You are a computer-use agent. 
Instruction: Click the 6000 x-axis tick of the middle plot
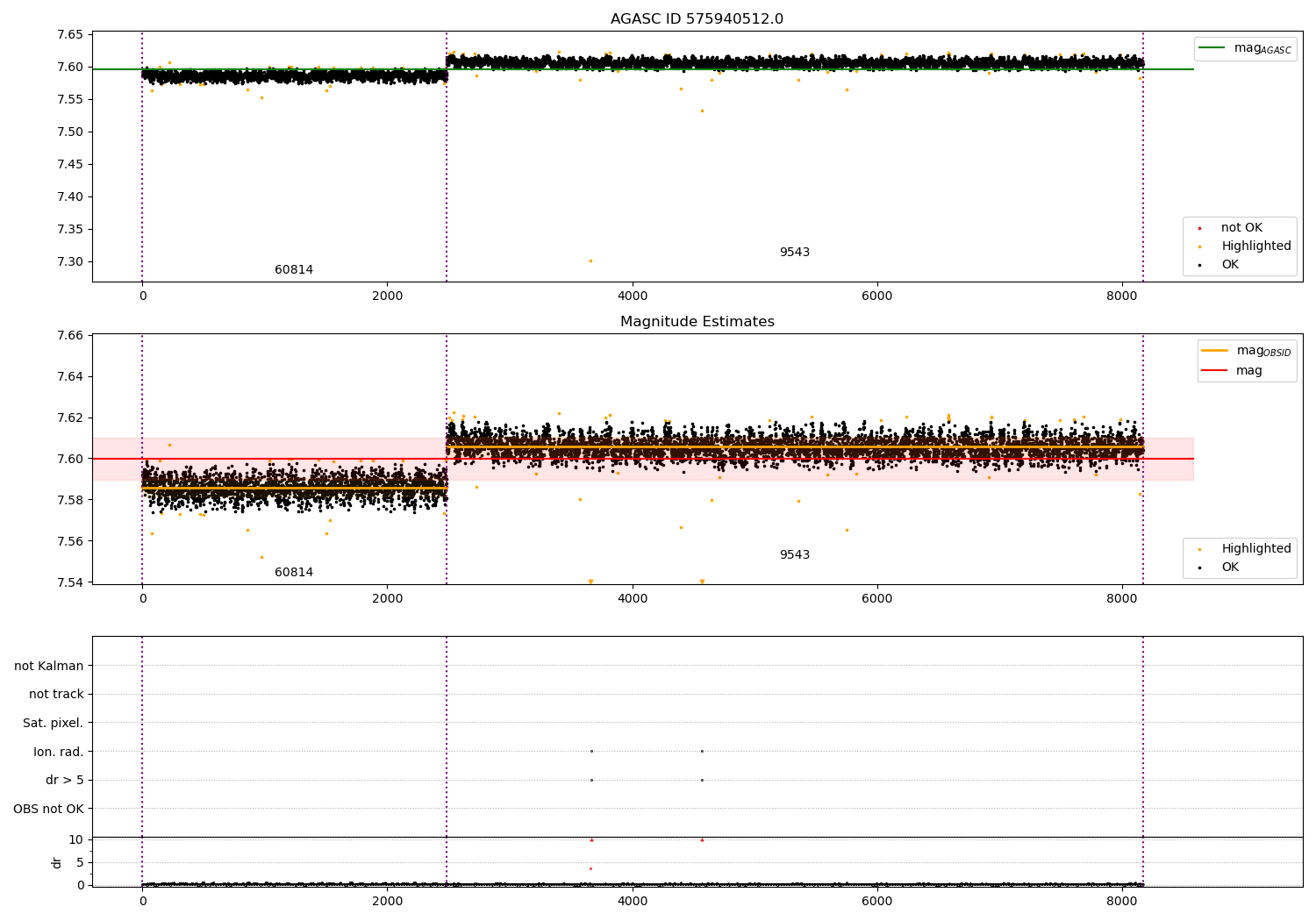tap(877, 599)
